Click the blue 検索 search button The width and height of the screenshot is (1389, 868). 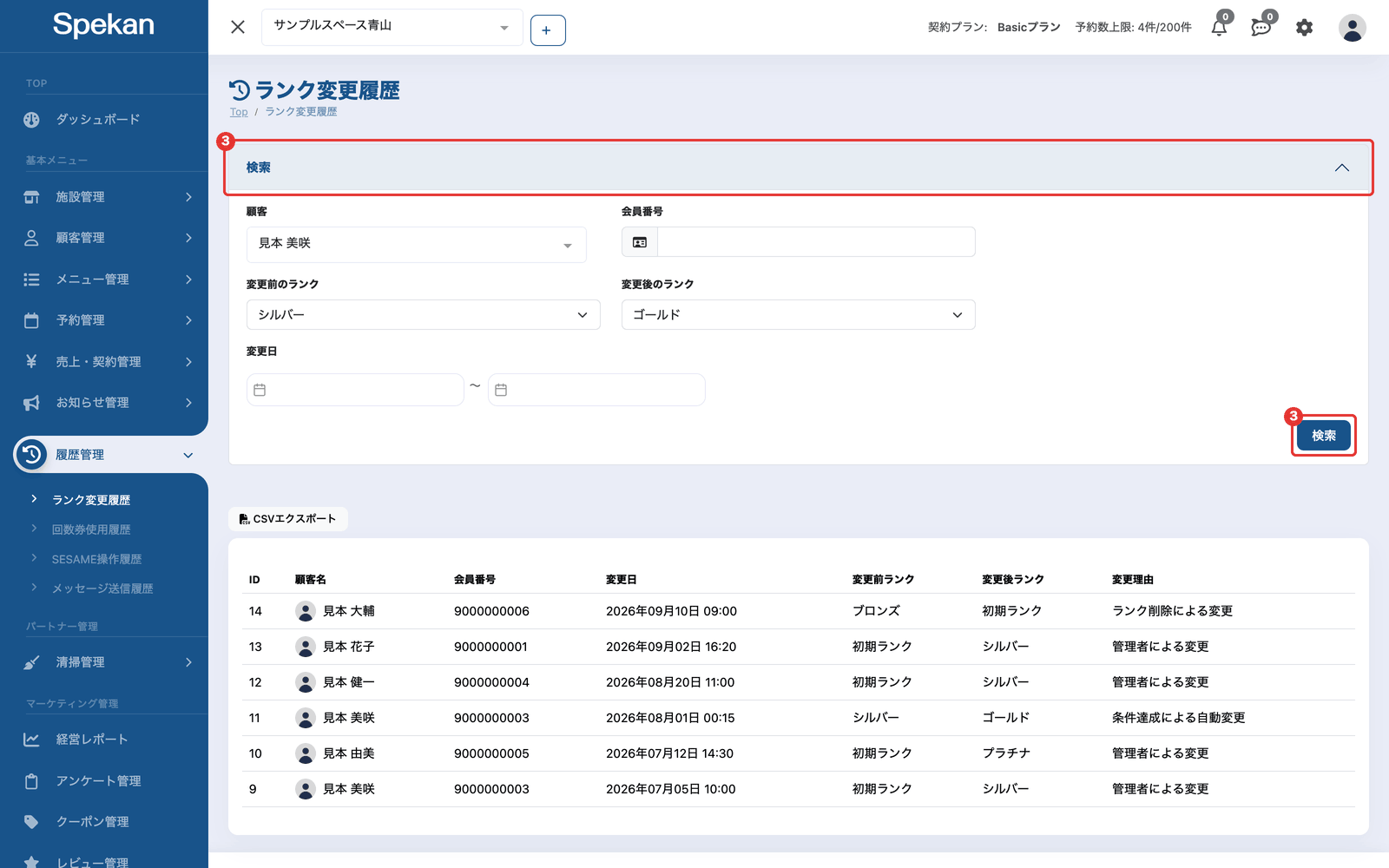(1324, 436)
